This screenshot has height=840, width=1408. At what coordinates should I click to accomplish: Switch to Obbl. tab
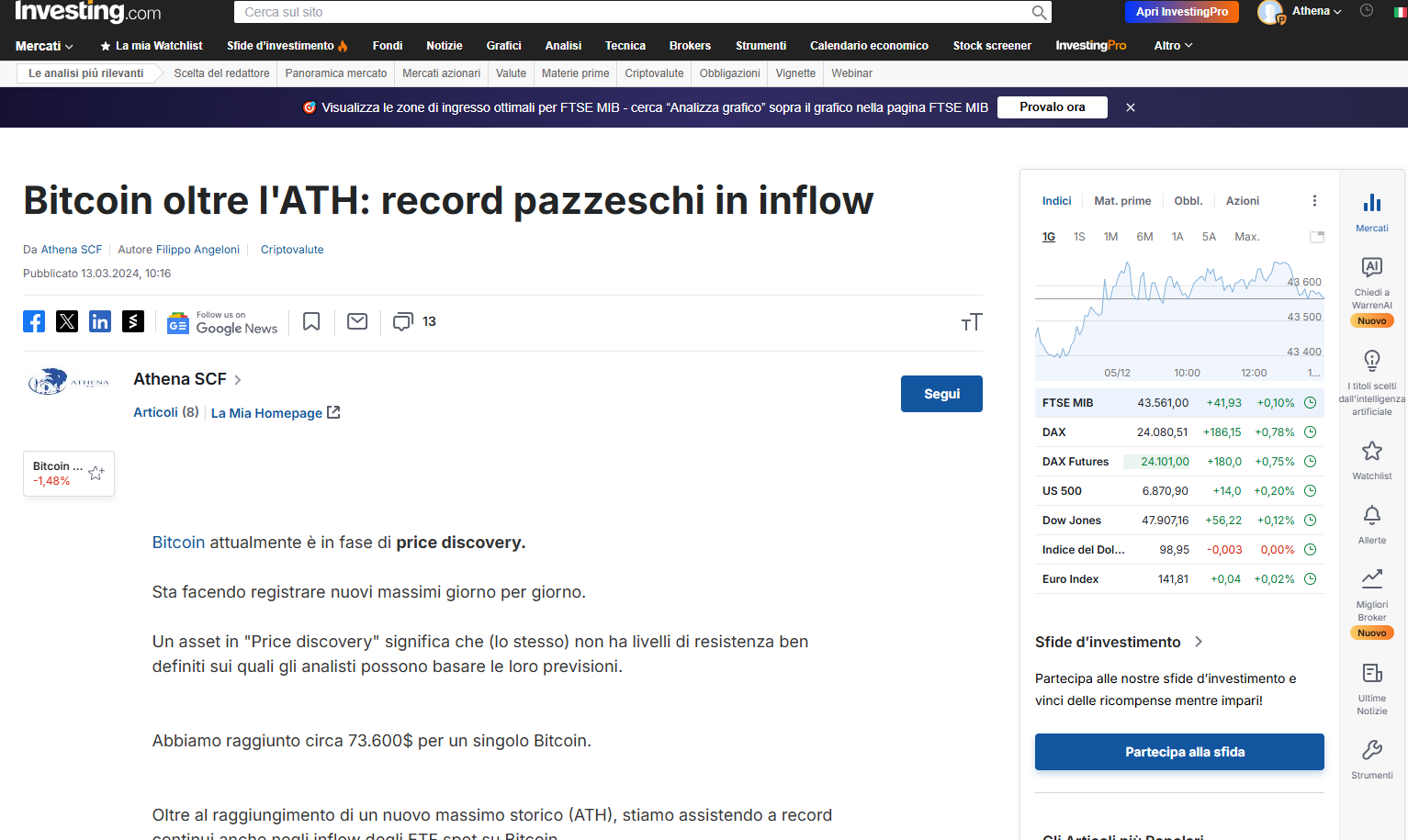point(1188,201)
